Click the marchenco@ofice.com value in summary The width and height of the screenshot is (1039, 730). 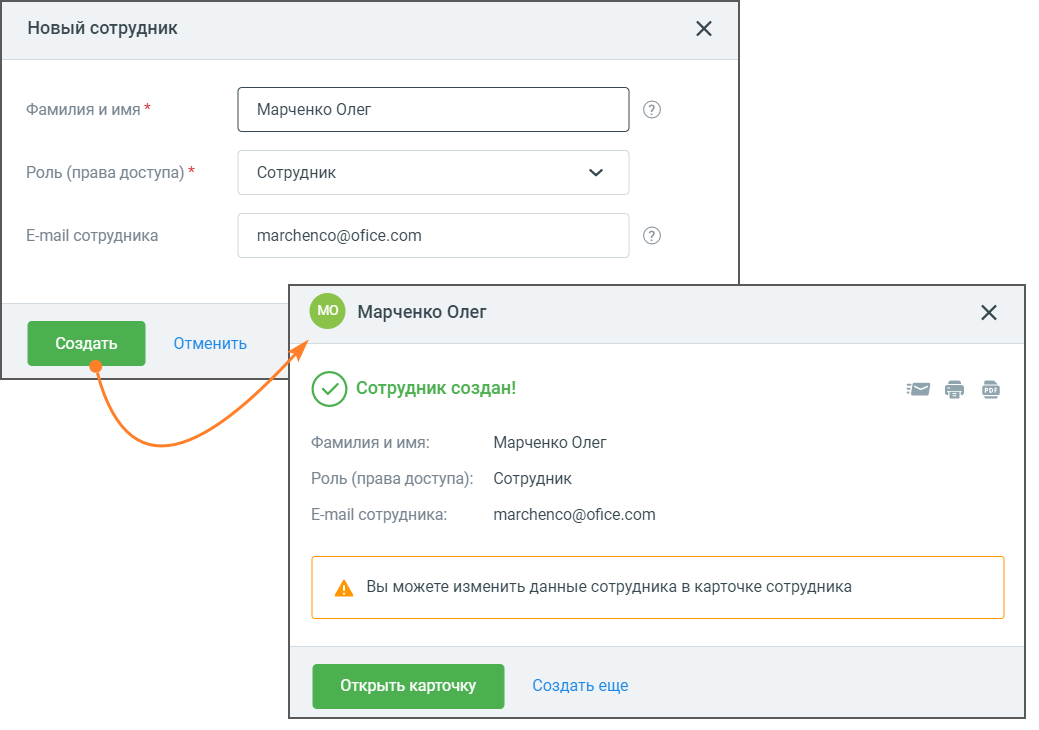(x=574, y=515)
